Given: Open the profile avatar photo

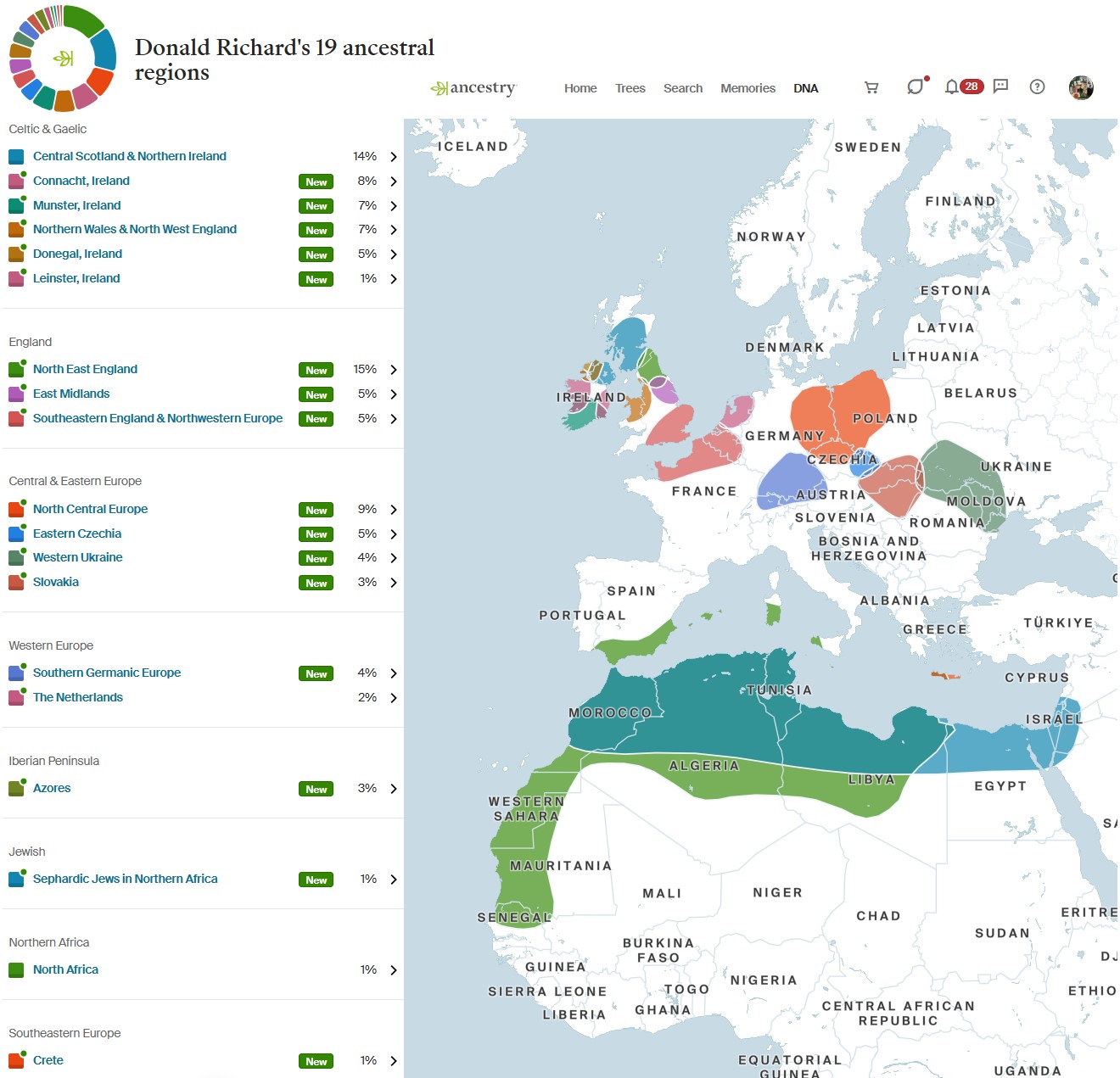Looking at the screenshot, I should pyautogui.click(x=1081, y=87).
